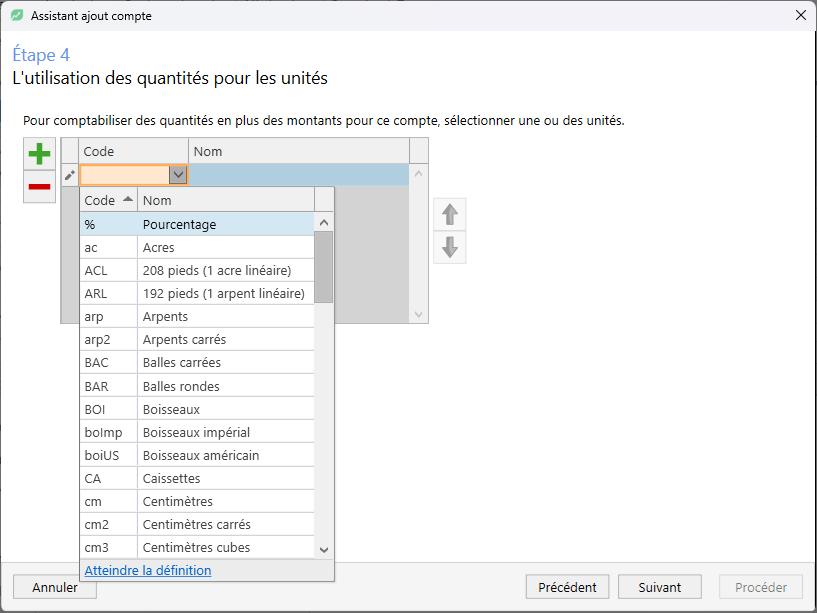Choose Caissettes from the list

point(197,478)
